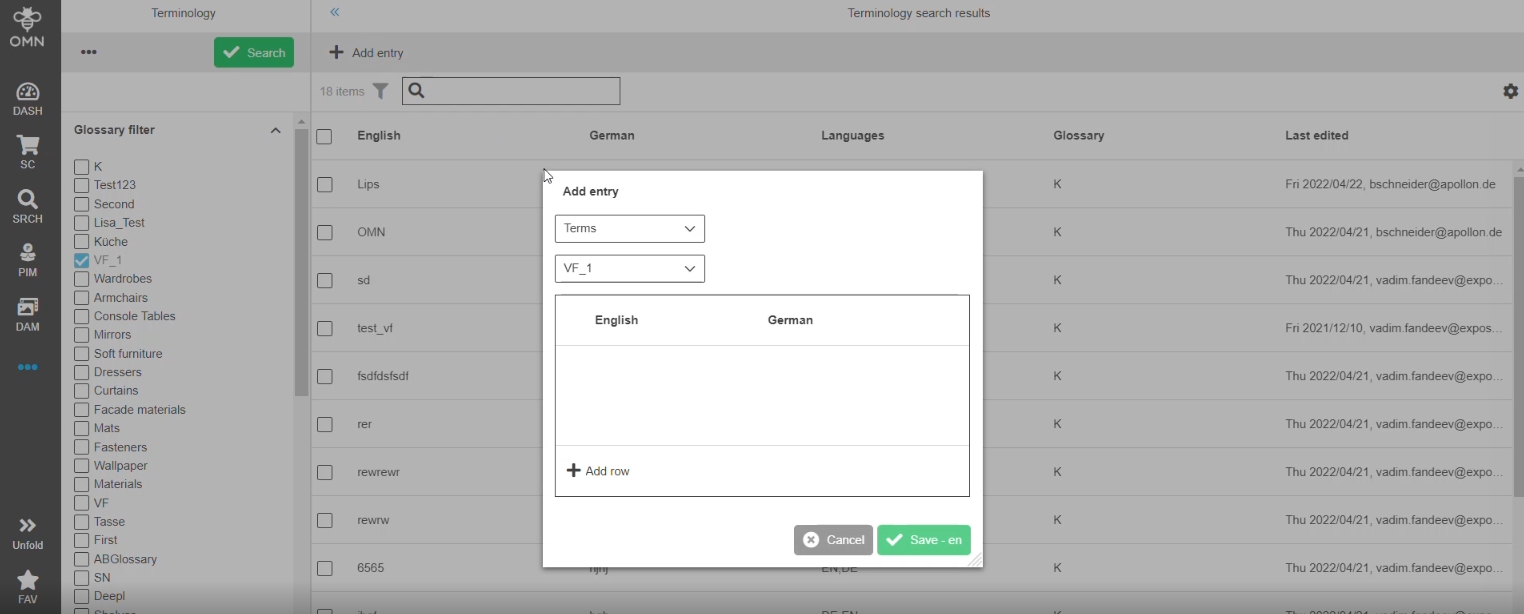
Task: Open table settings gear icon
Action: coord(1510,91)
